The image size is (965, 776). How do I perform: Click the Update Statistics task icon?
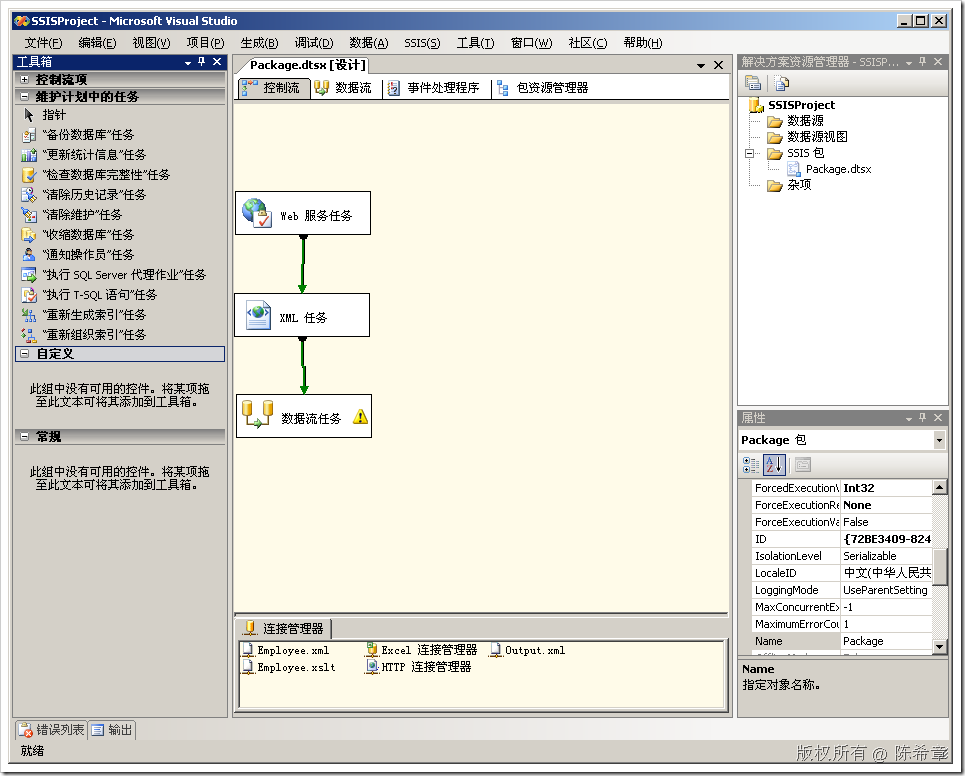pyautogui.click(x=28, y=155)
